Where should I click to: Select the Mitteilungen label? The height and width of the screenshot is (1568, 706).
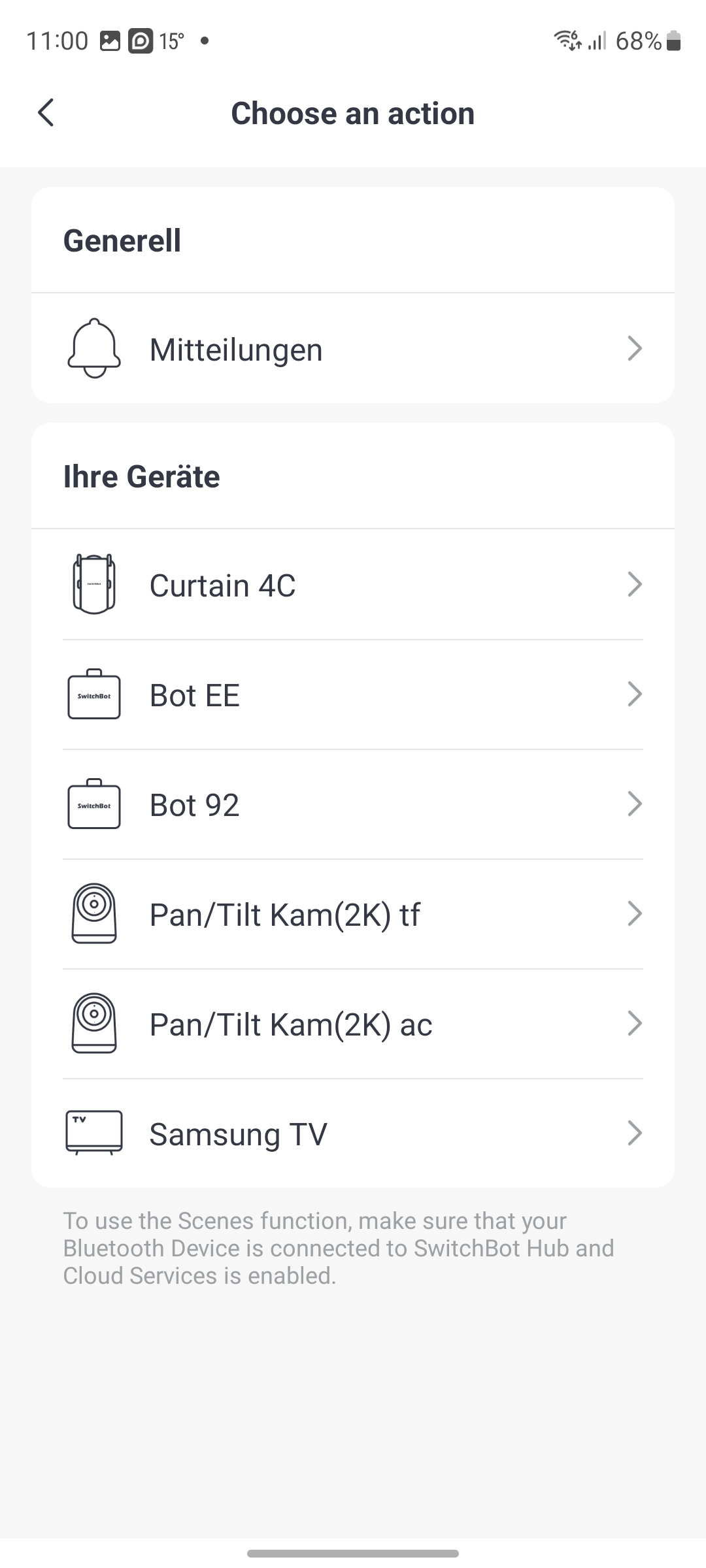[x=236, y=350]
